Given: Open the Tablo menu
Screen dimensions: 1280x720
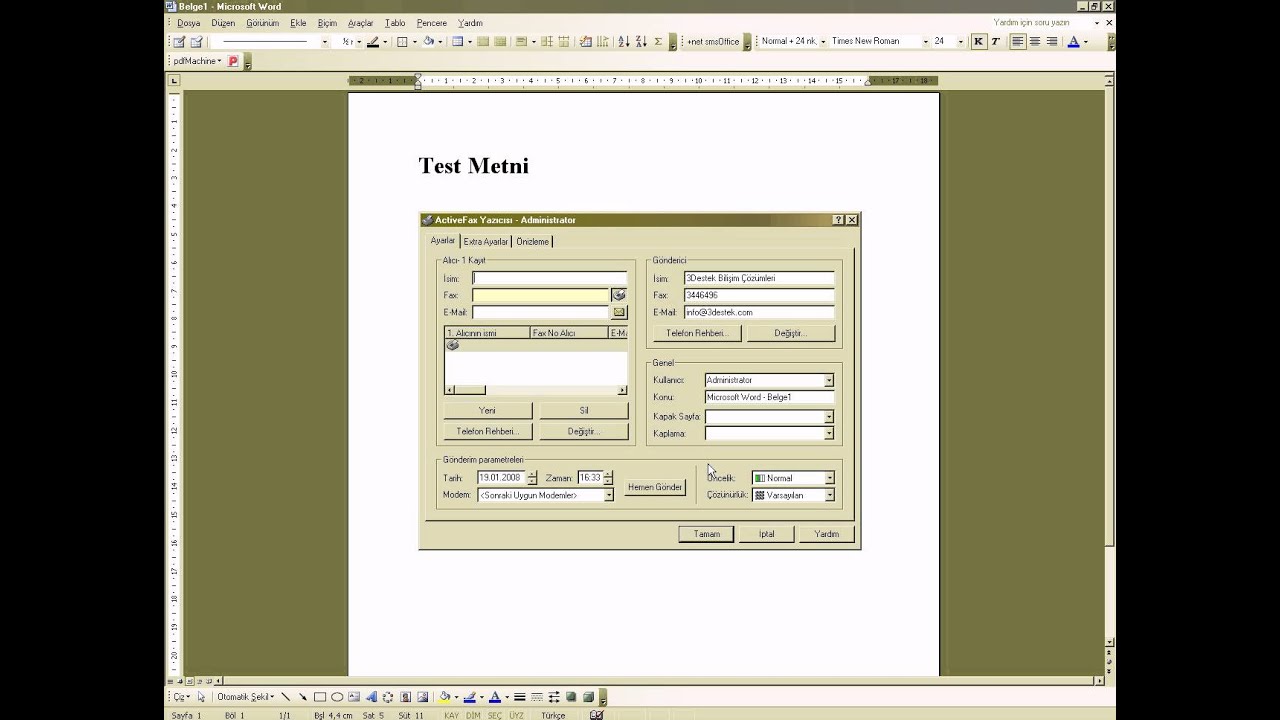Looking at the screenshot, I should pyautogui.click(x=395, y=23).
